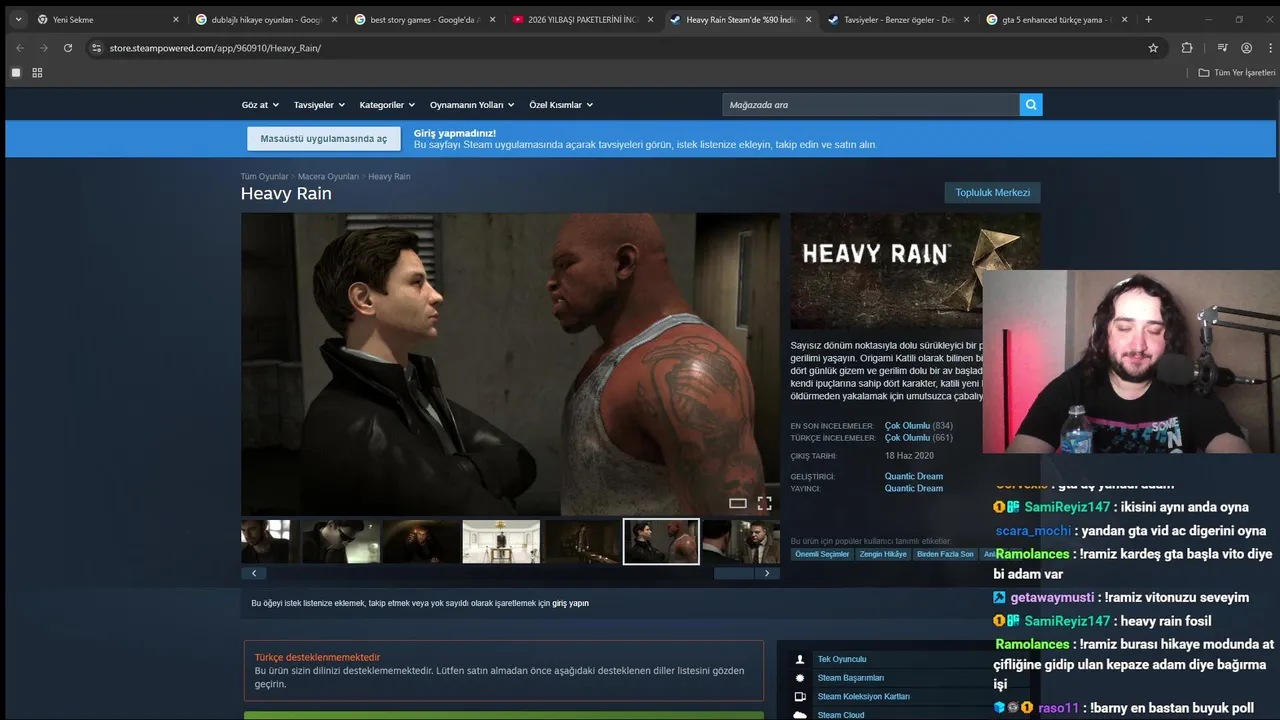The image size is (1280, 720).
Task: Click the Tek Oyunculu person icon
Action: (800, 659)
